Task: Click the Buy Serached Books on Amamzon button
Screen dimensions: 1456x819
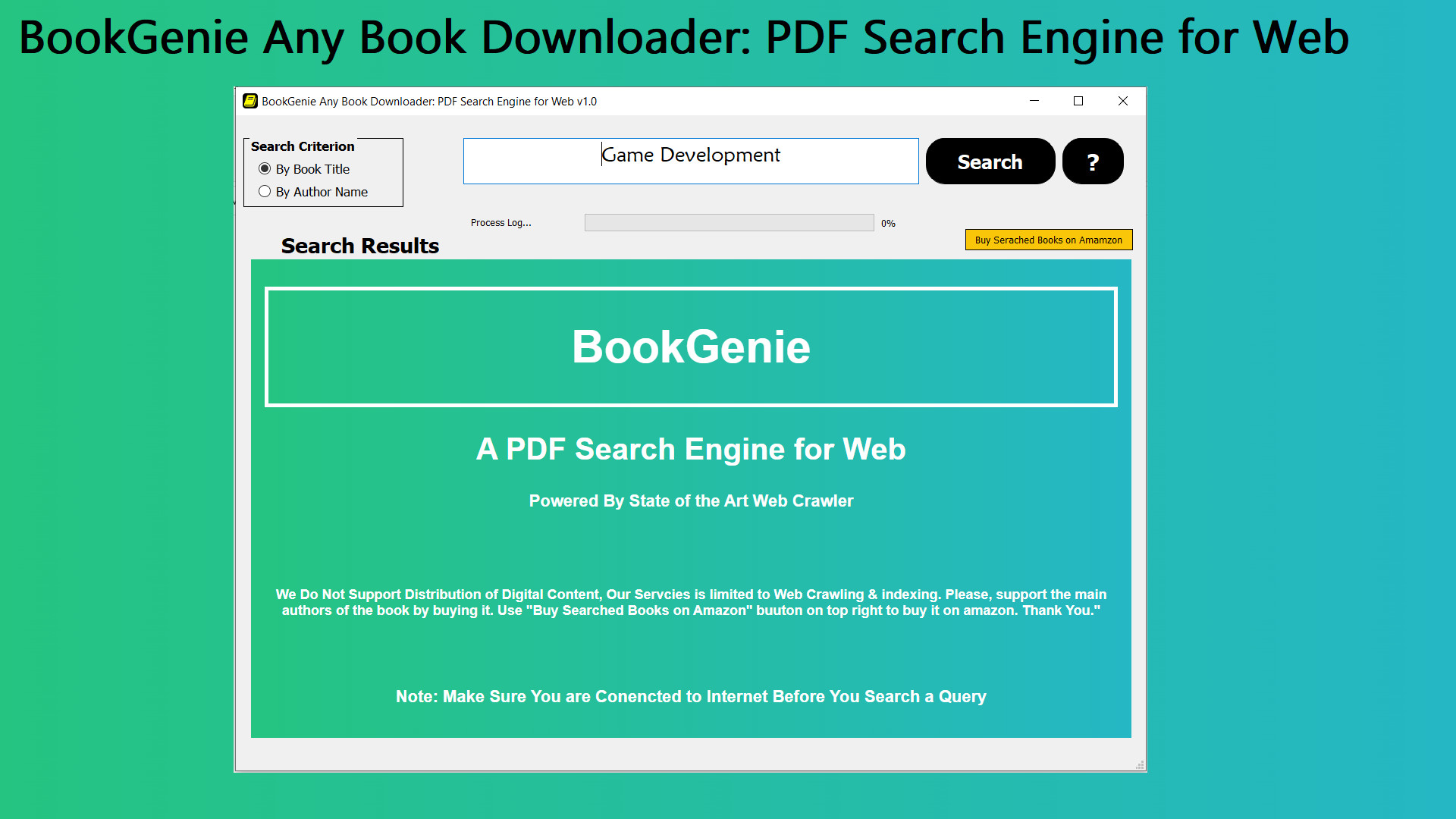Action: 1049,240
